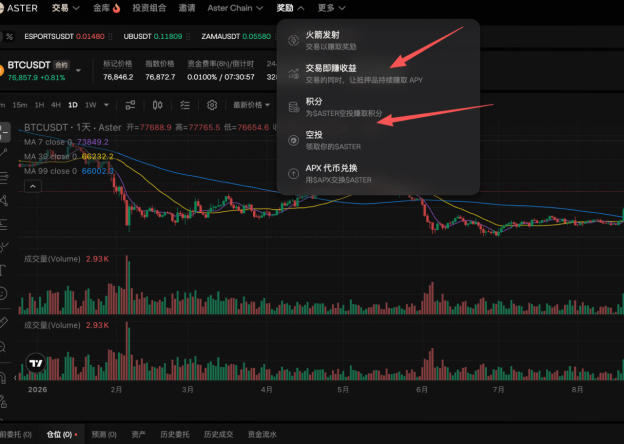The width and height of the screenshot is (624, 444).
Task: Change the candlestick chart type icon
Action: 158,105
